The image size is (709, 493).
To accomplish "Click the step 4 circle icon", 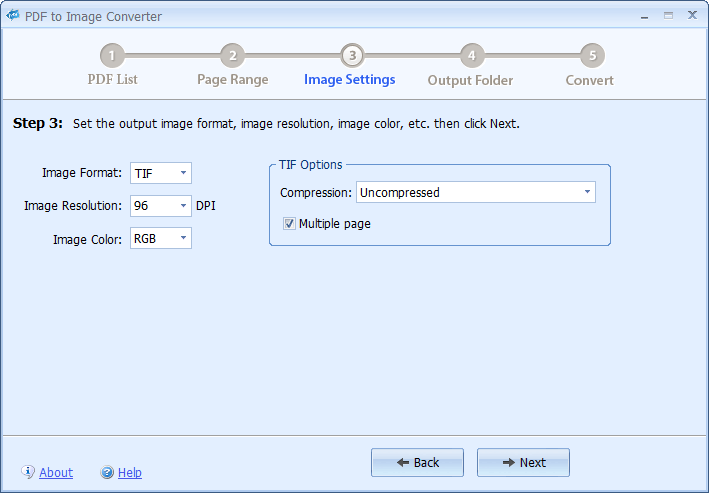I will [x=471, y=55].
